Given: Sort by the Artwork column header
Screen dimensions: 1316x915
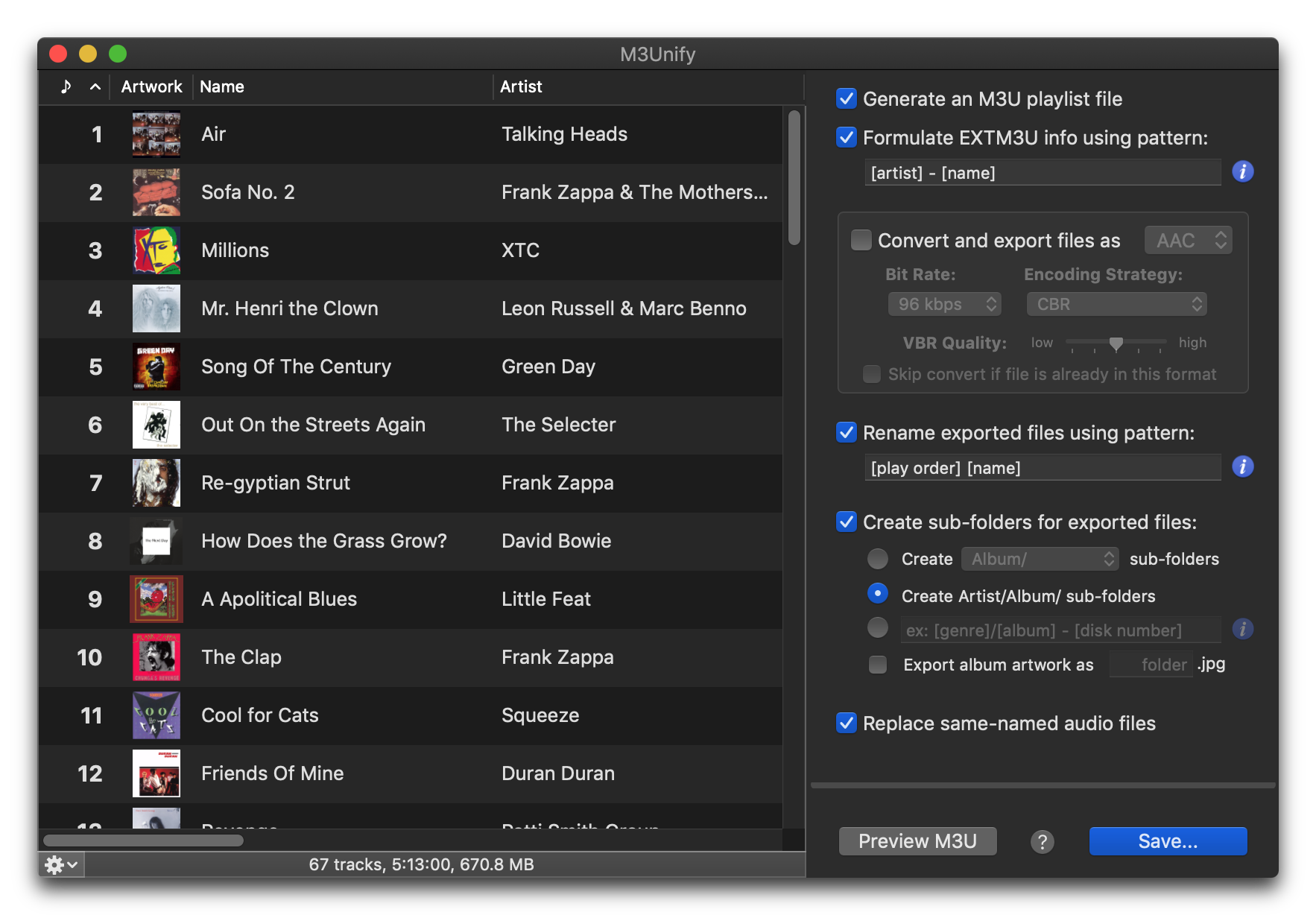Looking at the screenshot, I should [x=151, y=86].
